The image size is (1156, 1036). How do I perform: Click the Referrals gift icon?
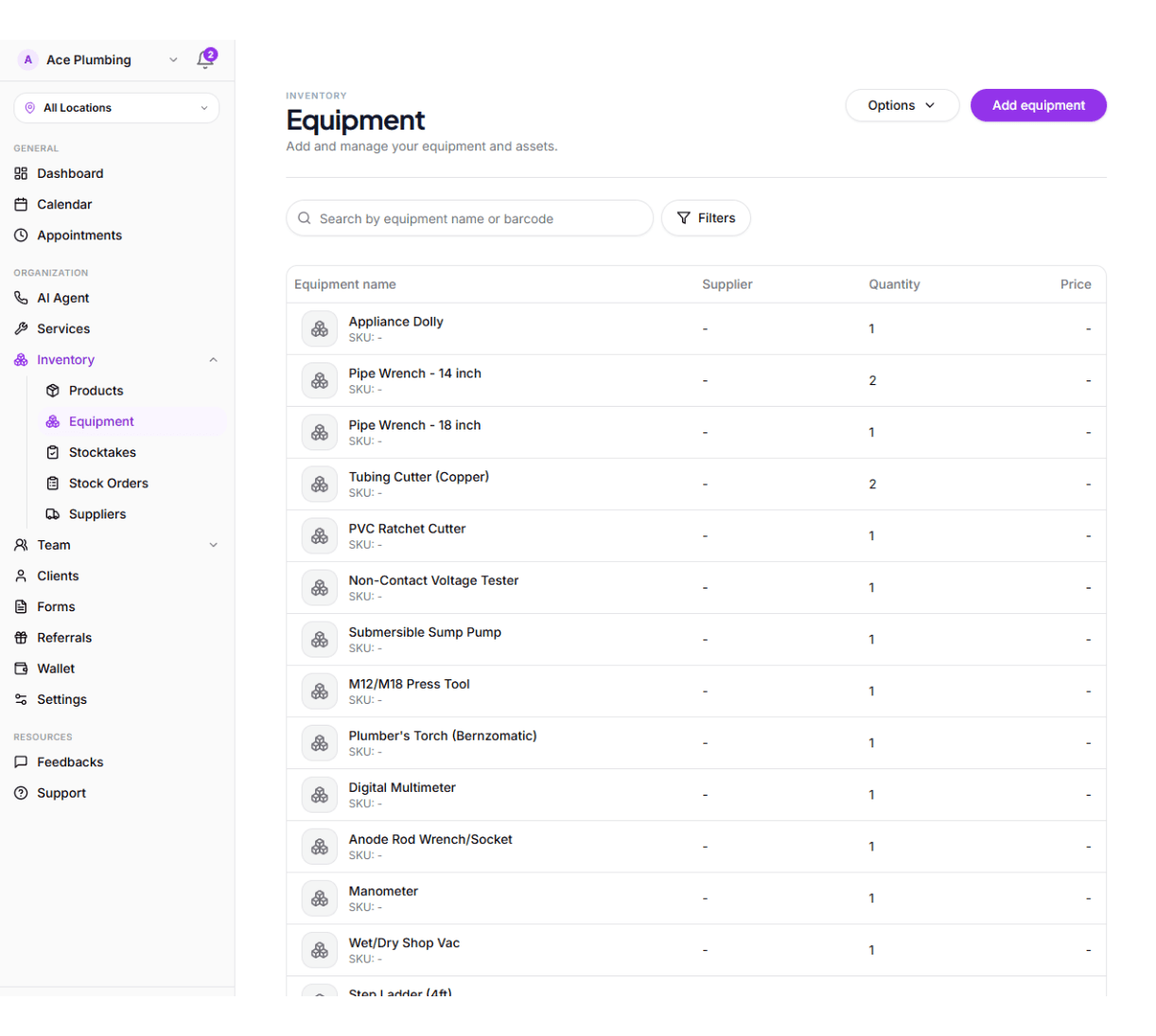[21, 638]
